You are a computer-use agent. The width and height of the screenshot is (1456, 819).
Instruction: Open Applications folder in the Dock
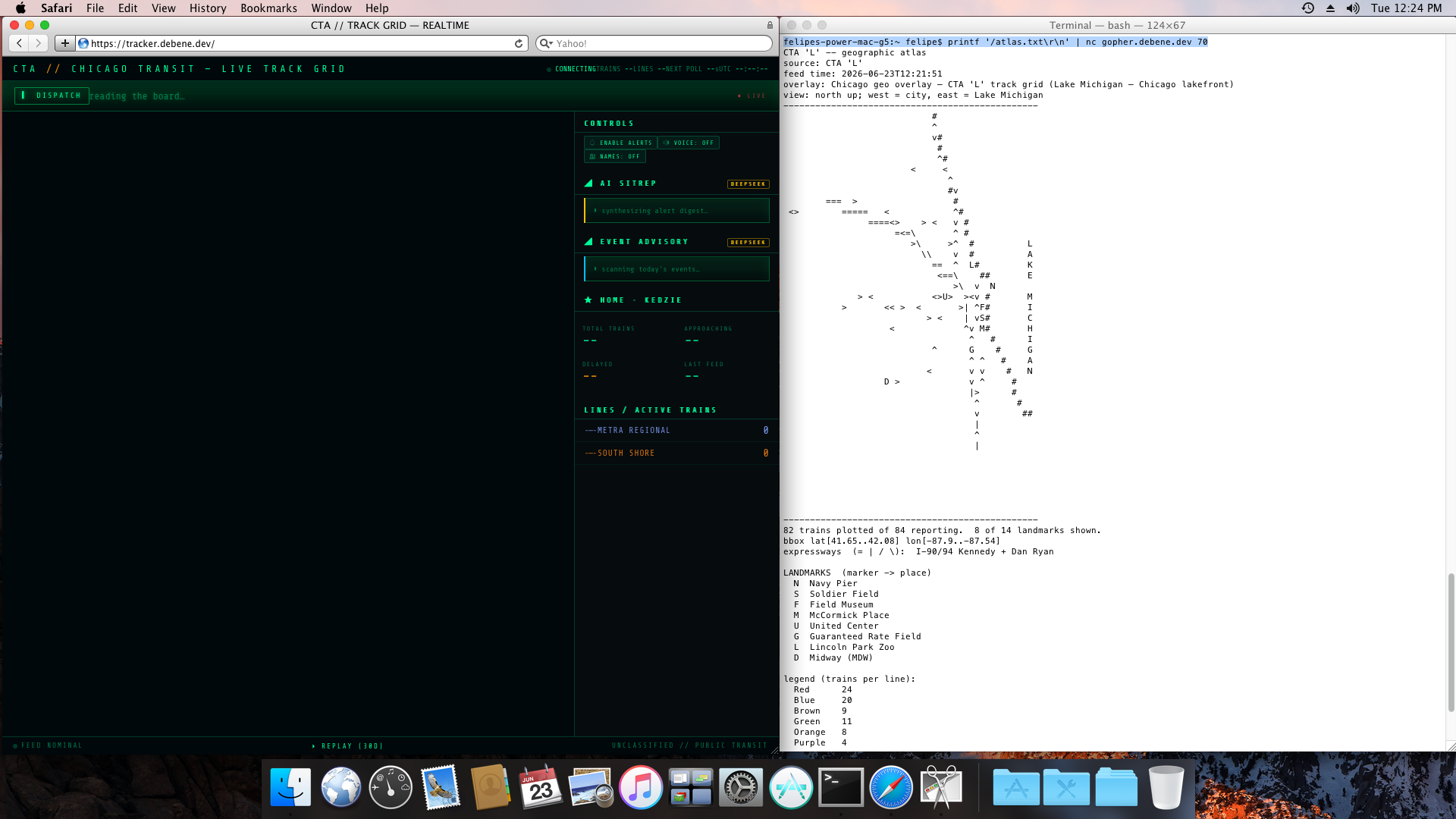[x=1016, y=787]
